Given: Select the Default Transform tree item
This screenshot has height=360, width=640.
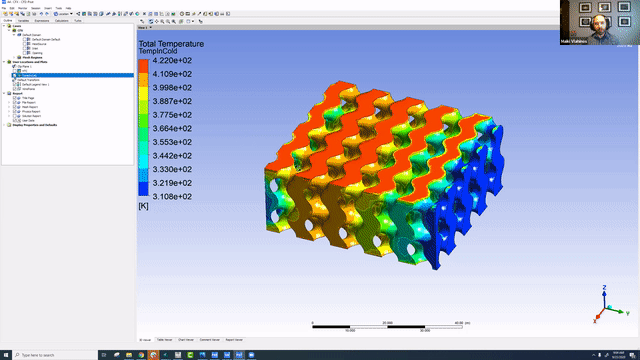Looking at the screenshot, I should [x=28, y=80].
